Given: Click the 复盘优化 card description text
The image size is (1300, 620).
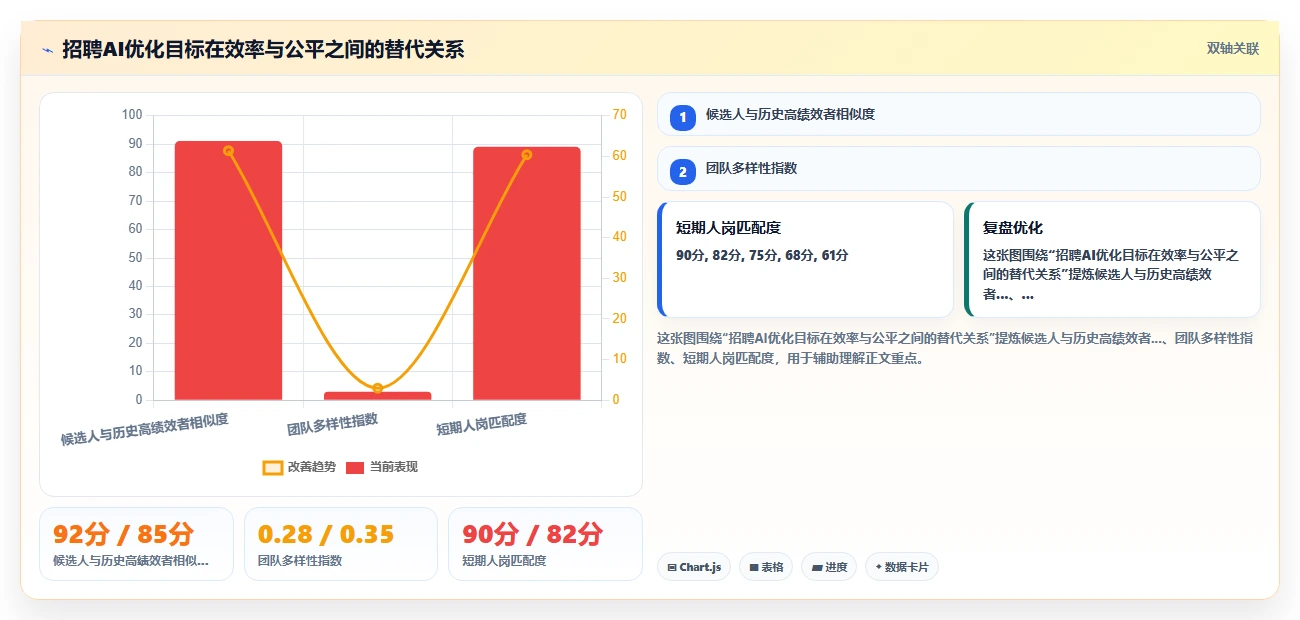Looking at the screenshot, I should (1111, 275).
